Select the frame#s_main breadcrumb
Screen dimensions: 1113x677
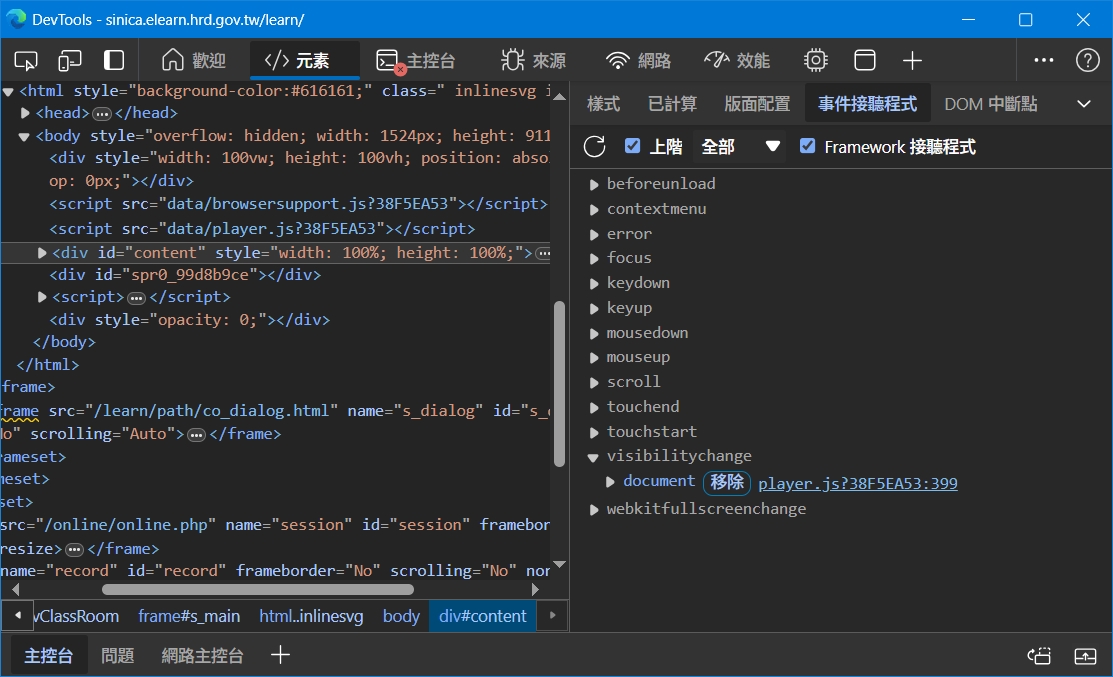tap(189, 616)
